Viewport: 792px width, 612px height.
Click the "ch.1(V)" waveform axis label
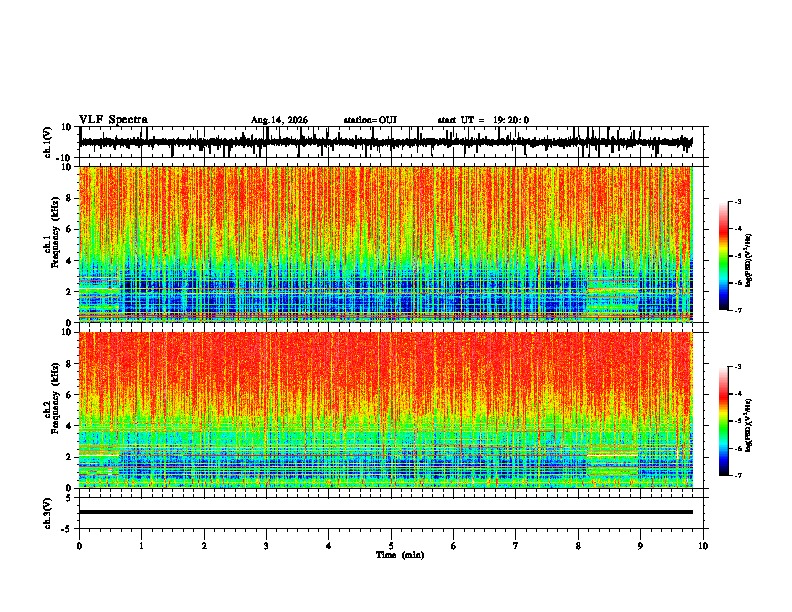(48, 142)
